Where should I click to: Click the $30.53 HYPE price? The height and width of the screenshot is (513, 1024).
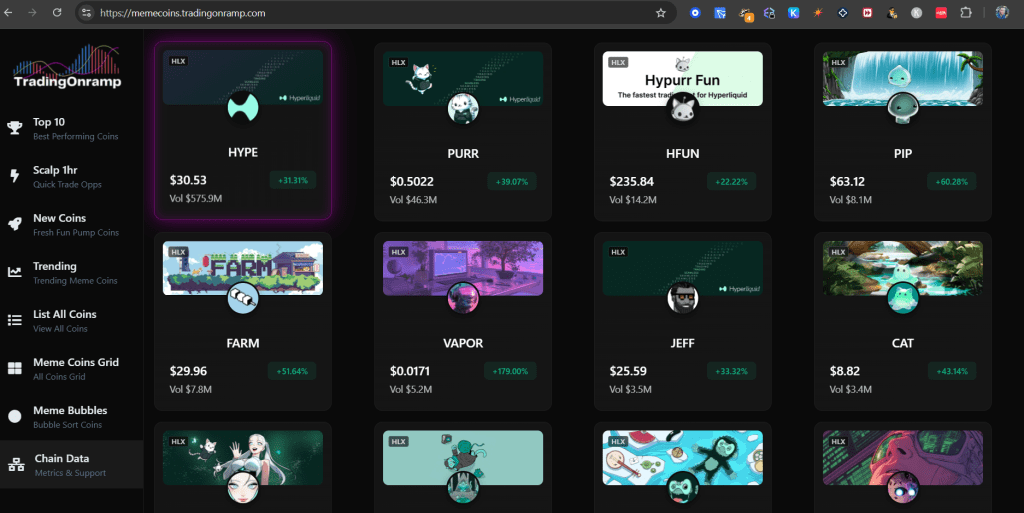[x=188, y=180]
